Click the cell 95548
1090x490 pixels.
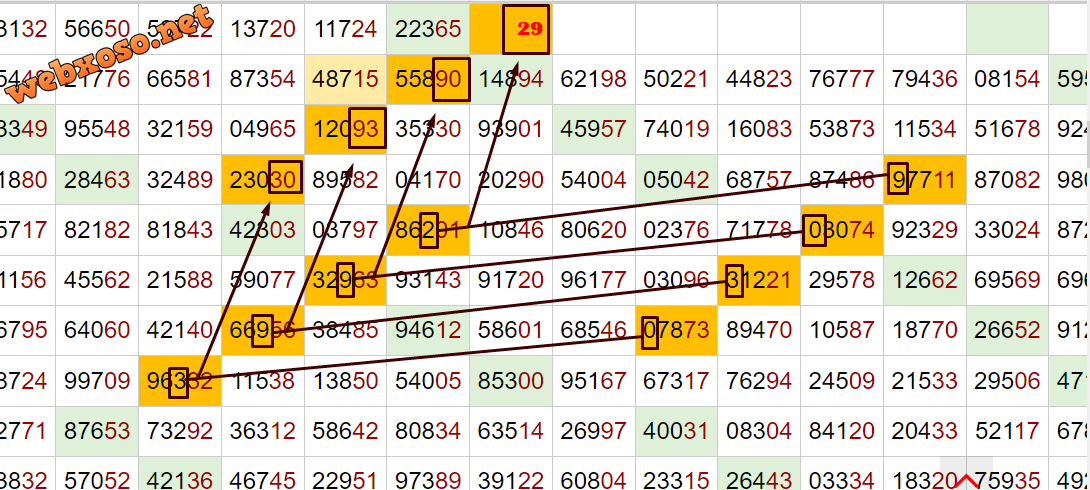pos(97,129)
